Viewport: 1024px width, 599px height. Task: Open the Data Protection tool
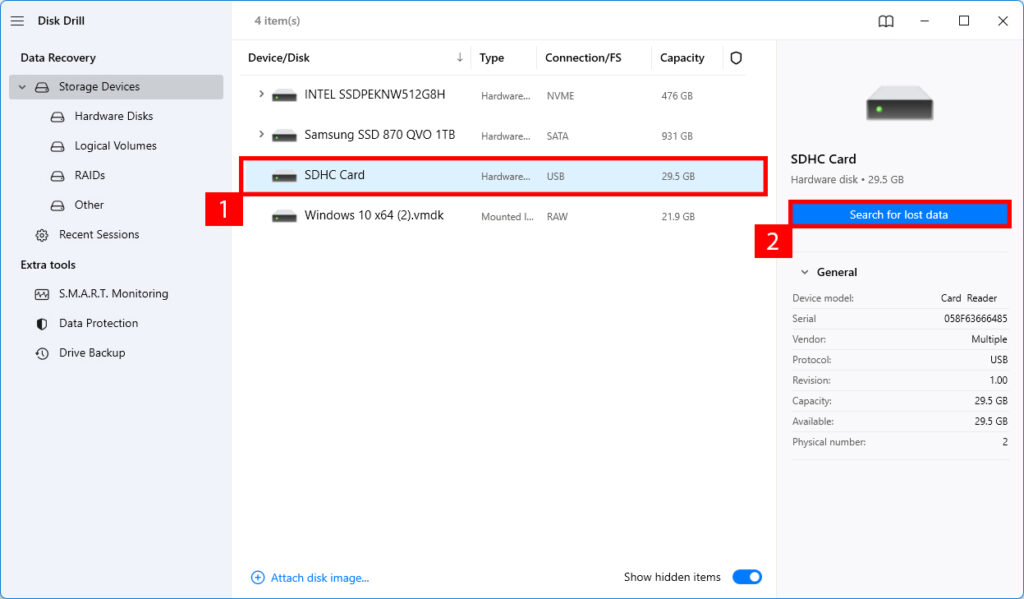pos(97,323)
